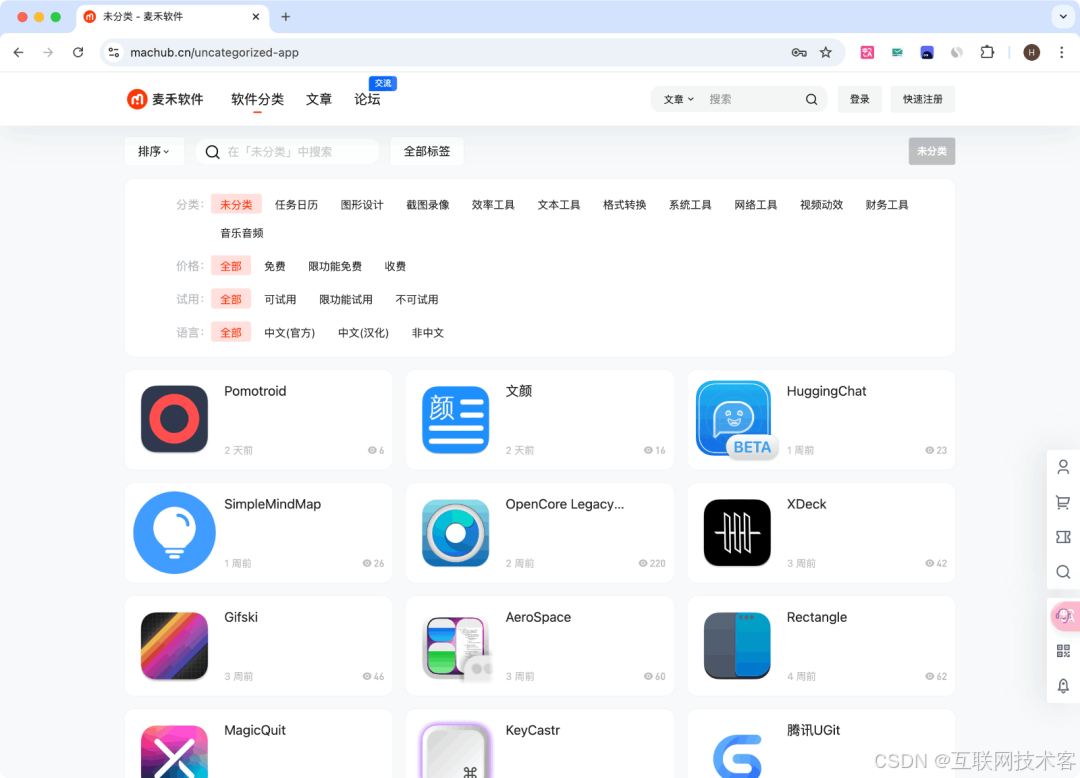Select the 非中文 language filter
Image resolution: width=1080 pixels, height=778 pixels.
click(x=428, y=333)
